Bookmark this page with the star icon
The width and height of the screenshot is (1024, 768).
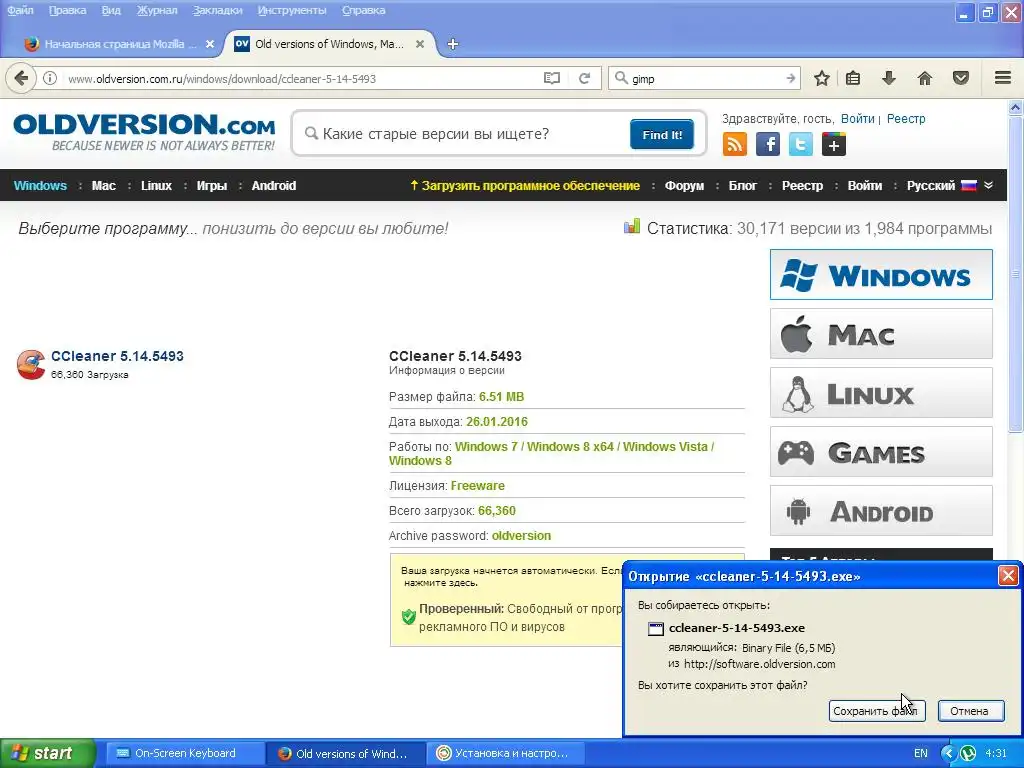[x=822, y=78]
